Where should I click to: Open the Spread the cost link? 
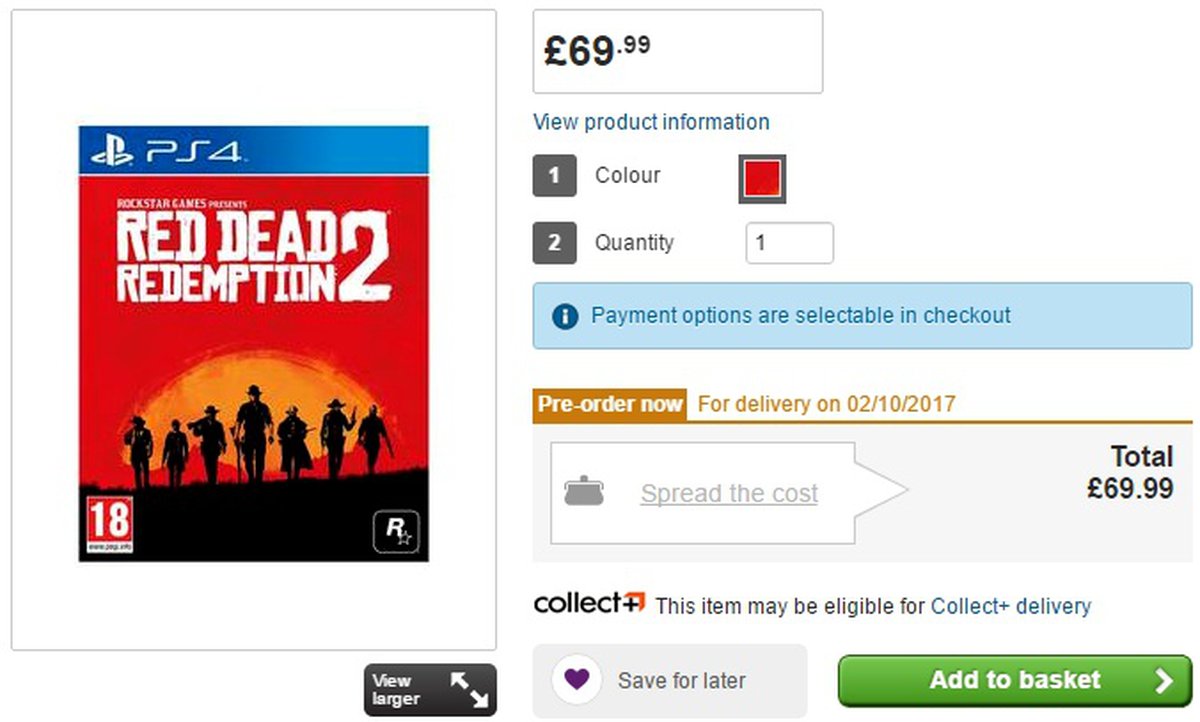point(729,493)
